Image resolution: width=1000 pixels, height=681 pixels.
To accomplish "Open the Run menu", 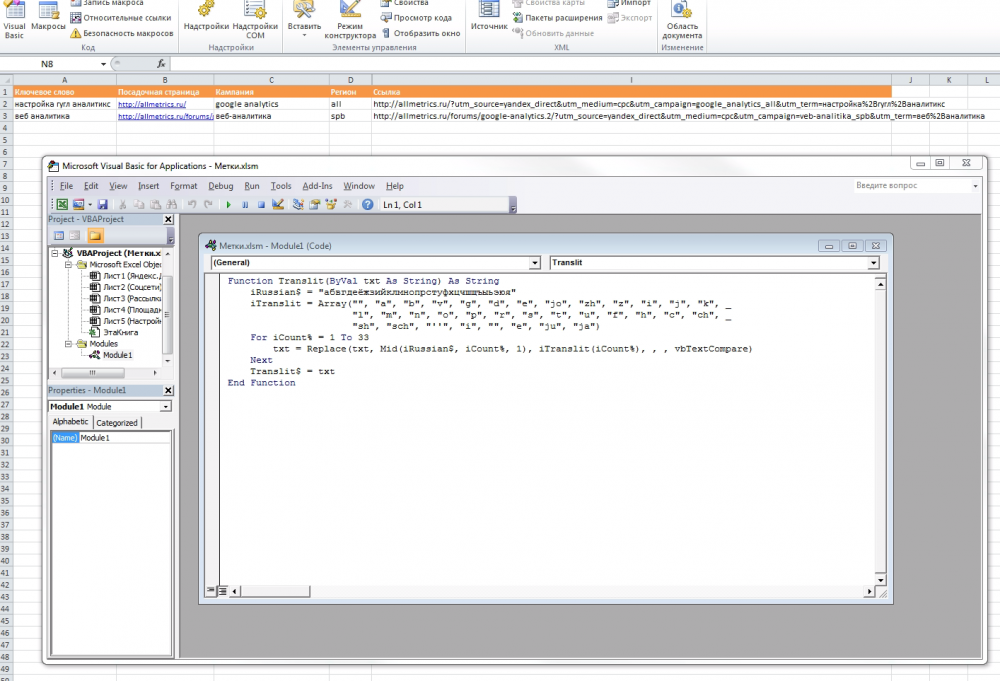I will click(252, 186).
